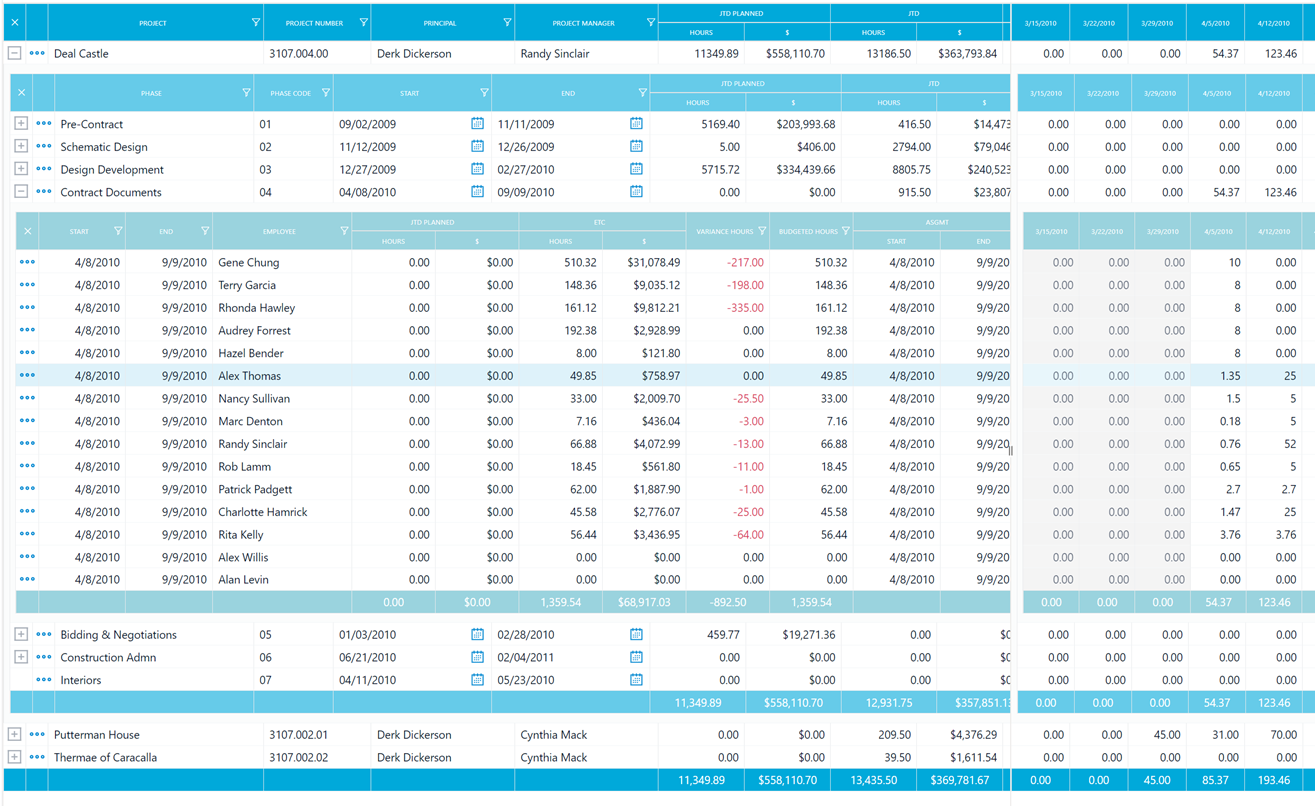
Task: Collapse the Deal Castle project row
Action: point(14,54)
